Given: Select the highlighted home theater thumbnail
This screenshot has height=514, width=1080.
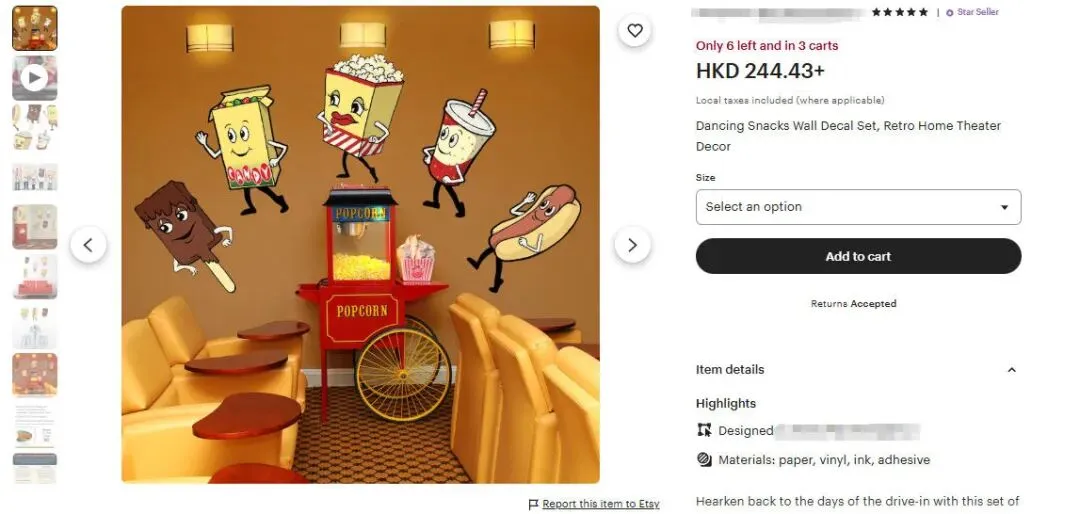Looking at the screenshot, I should click(34, 376).
